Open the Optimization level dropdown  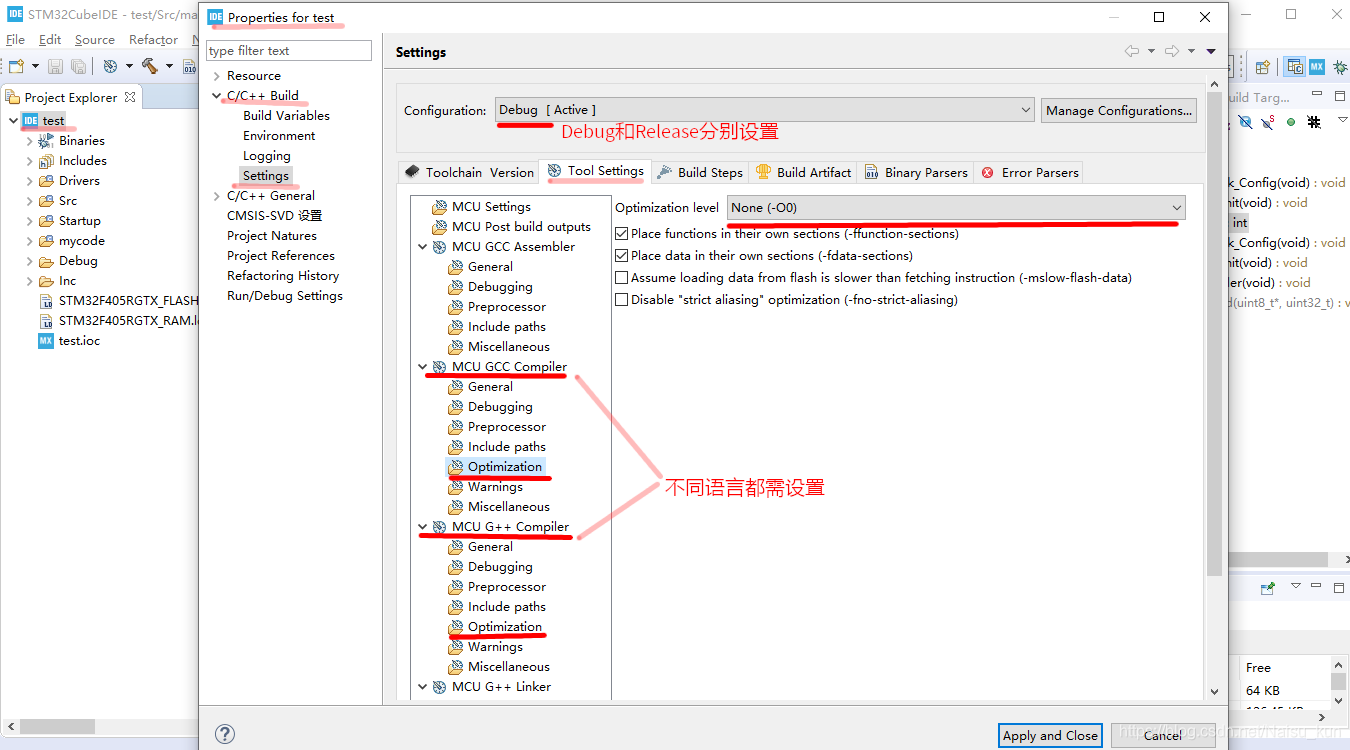[x=956, y=208]
